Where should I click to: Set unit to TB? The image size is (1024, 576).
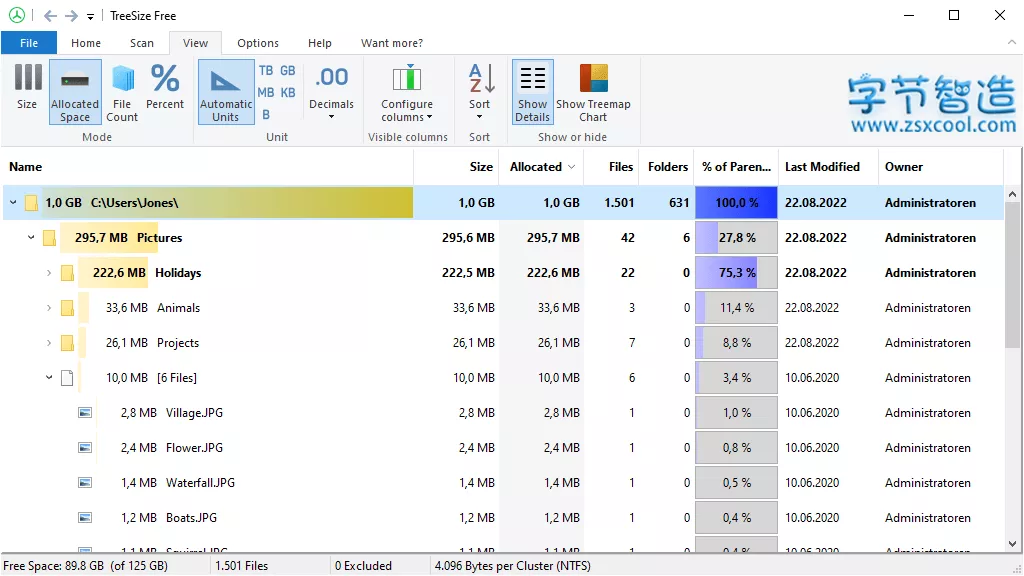[x=266, y=71]
